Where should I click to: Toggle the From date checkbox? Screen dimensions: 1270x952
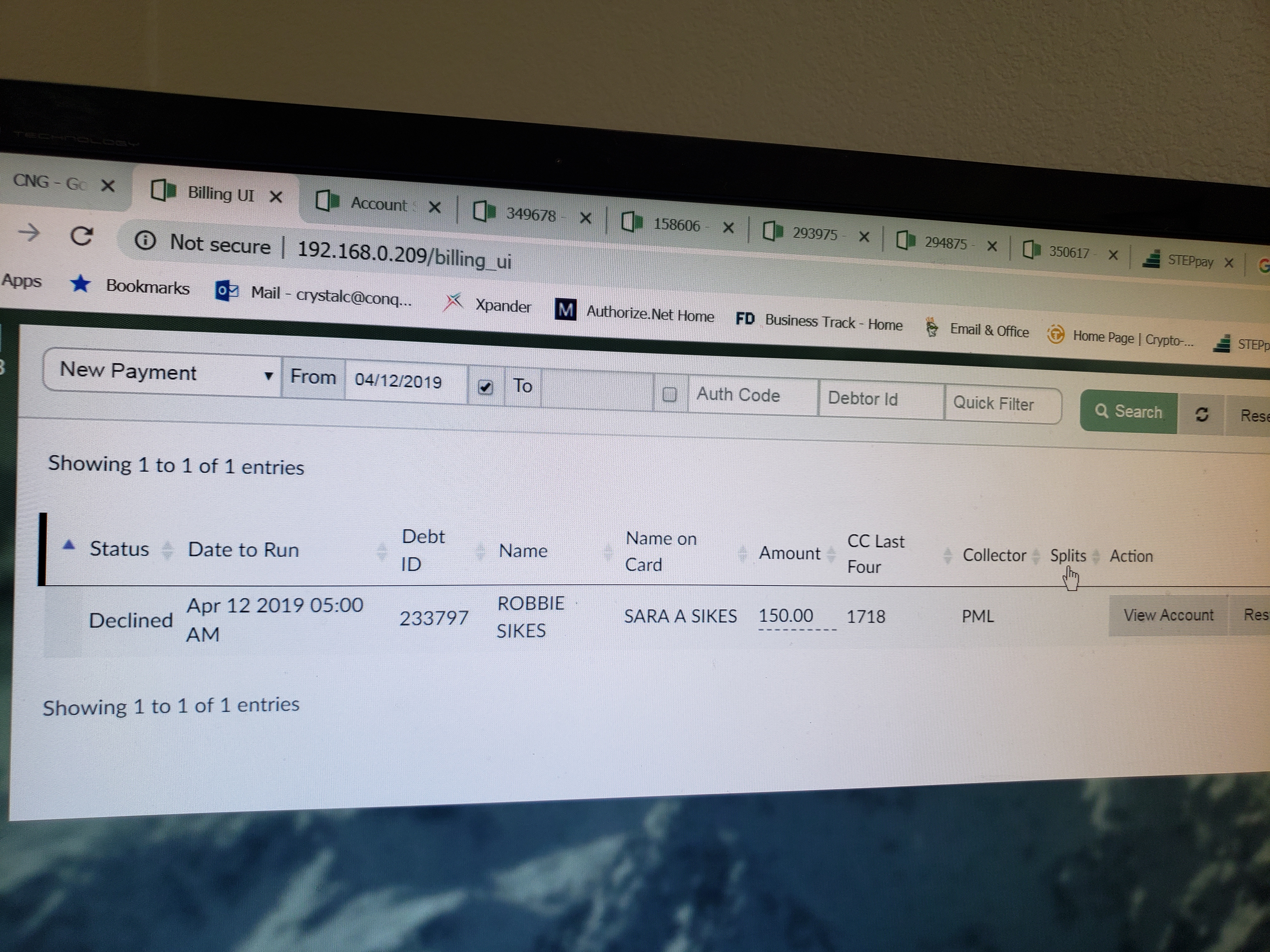pyautogui.click(x=485, y=387)
